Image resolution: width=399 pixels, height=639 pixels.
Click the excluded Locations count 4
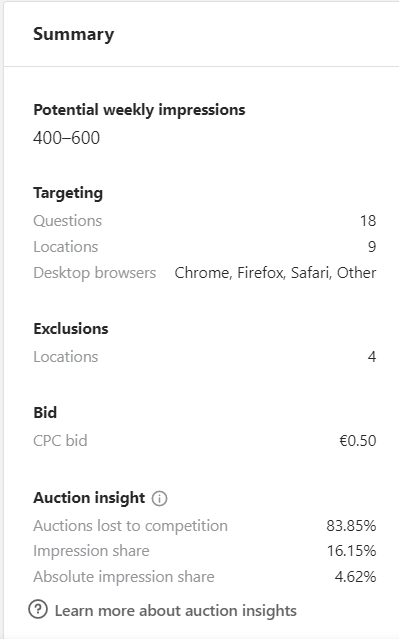coord(372,357)
